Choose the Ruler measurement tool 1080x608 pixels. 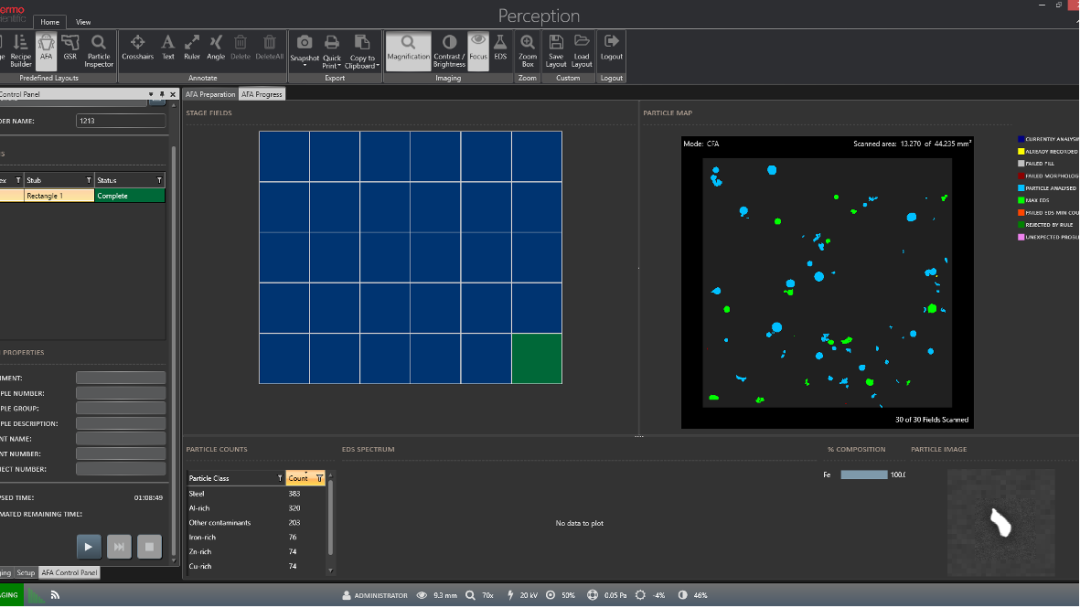pyautogui.click(x=192, y=48)
